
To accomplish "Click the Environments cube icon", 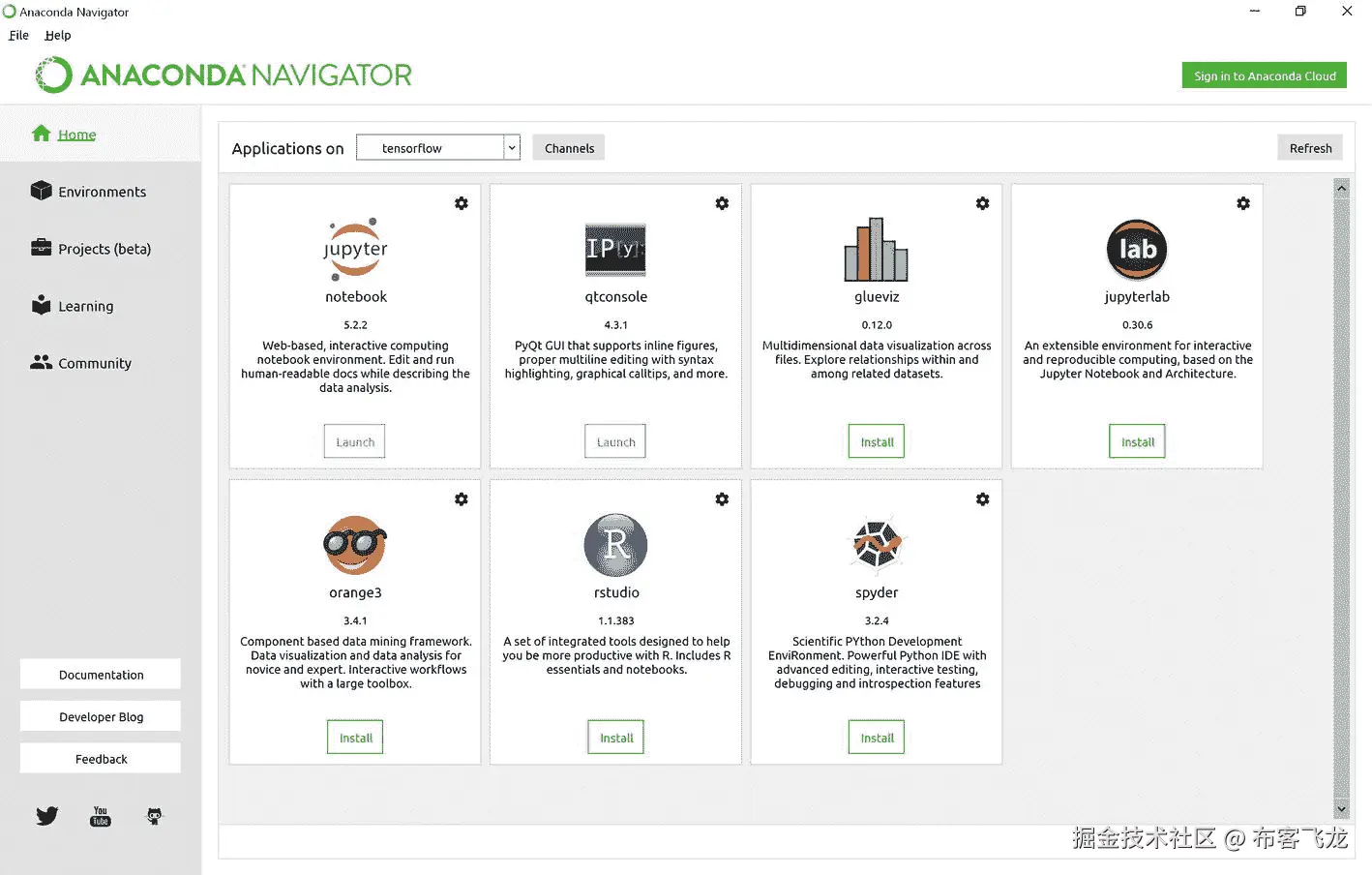I will pyautogui.click(x=41, y=191).
